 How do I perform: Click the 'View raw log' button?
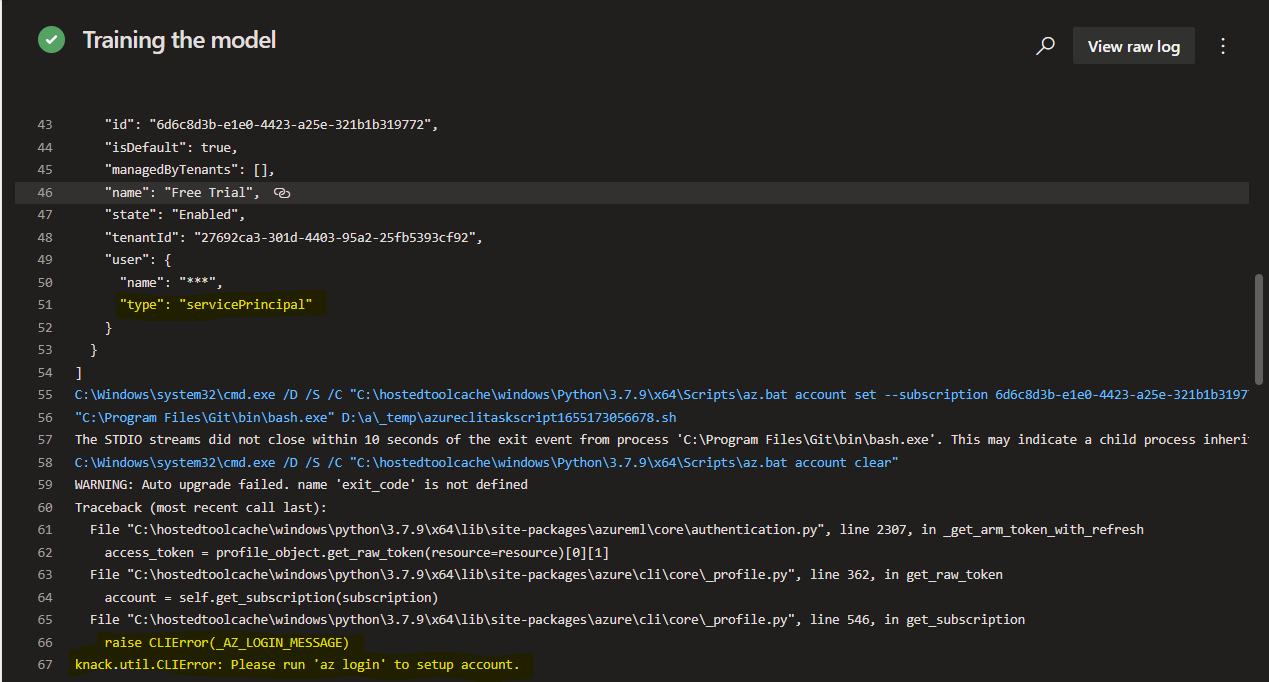[x=1133, y=45]
